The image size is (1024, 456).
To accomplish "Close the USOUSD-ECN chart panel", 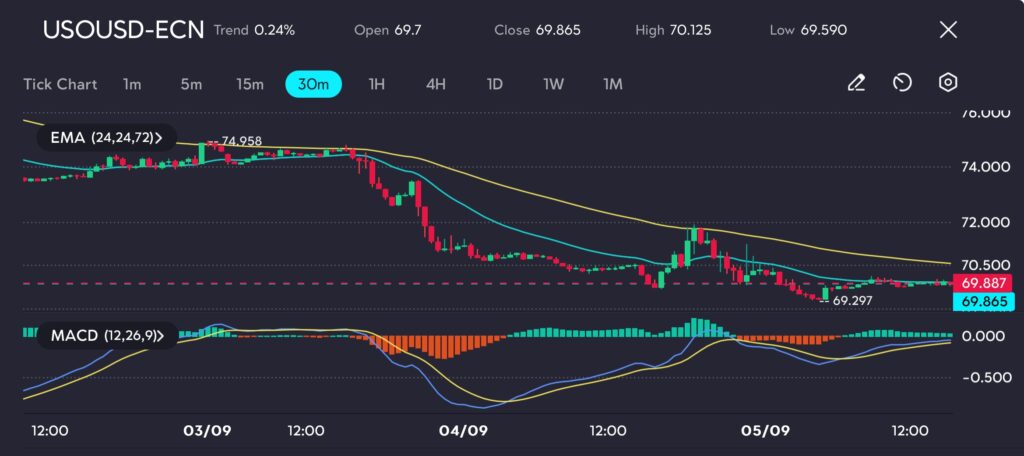I will tap(948, 30).
